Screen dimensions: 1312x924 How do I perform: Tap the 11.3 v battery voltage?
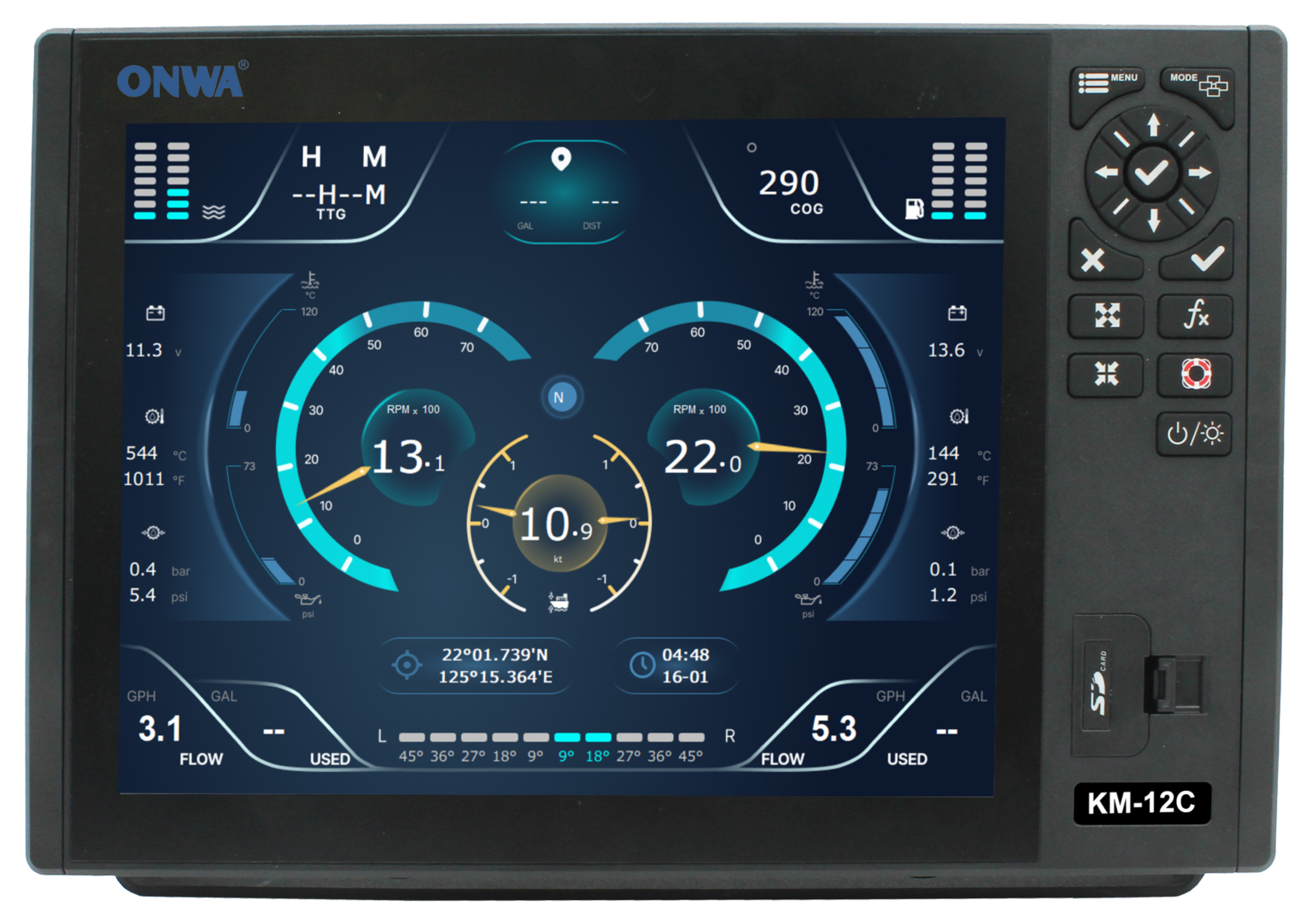point(143,350)
